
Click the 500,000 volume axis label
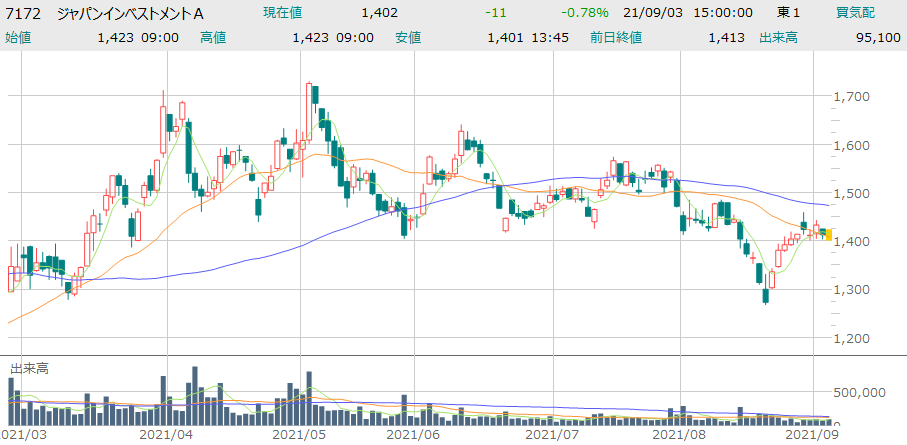point(863,394)
